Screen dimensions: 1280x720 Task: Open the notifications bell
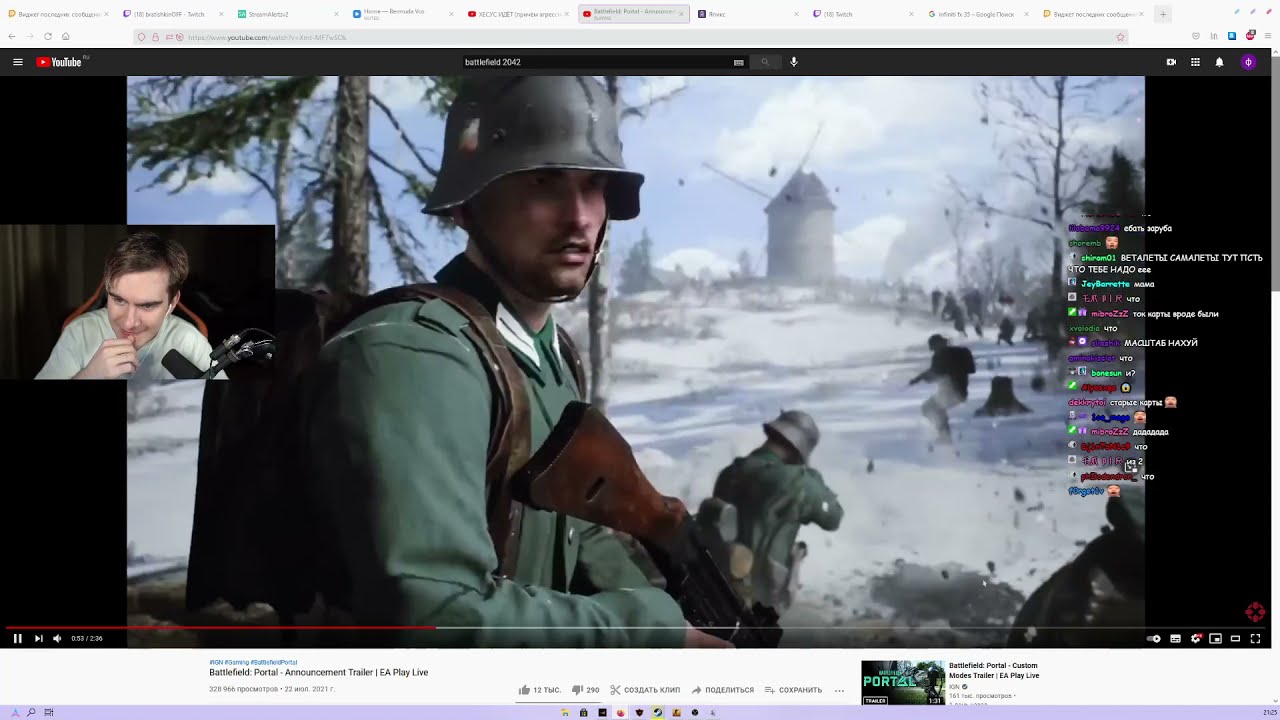pos(1219,62)
